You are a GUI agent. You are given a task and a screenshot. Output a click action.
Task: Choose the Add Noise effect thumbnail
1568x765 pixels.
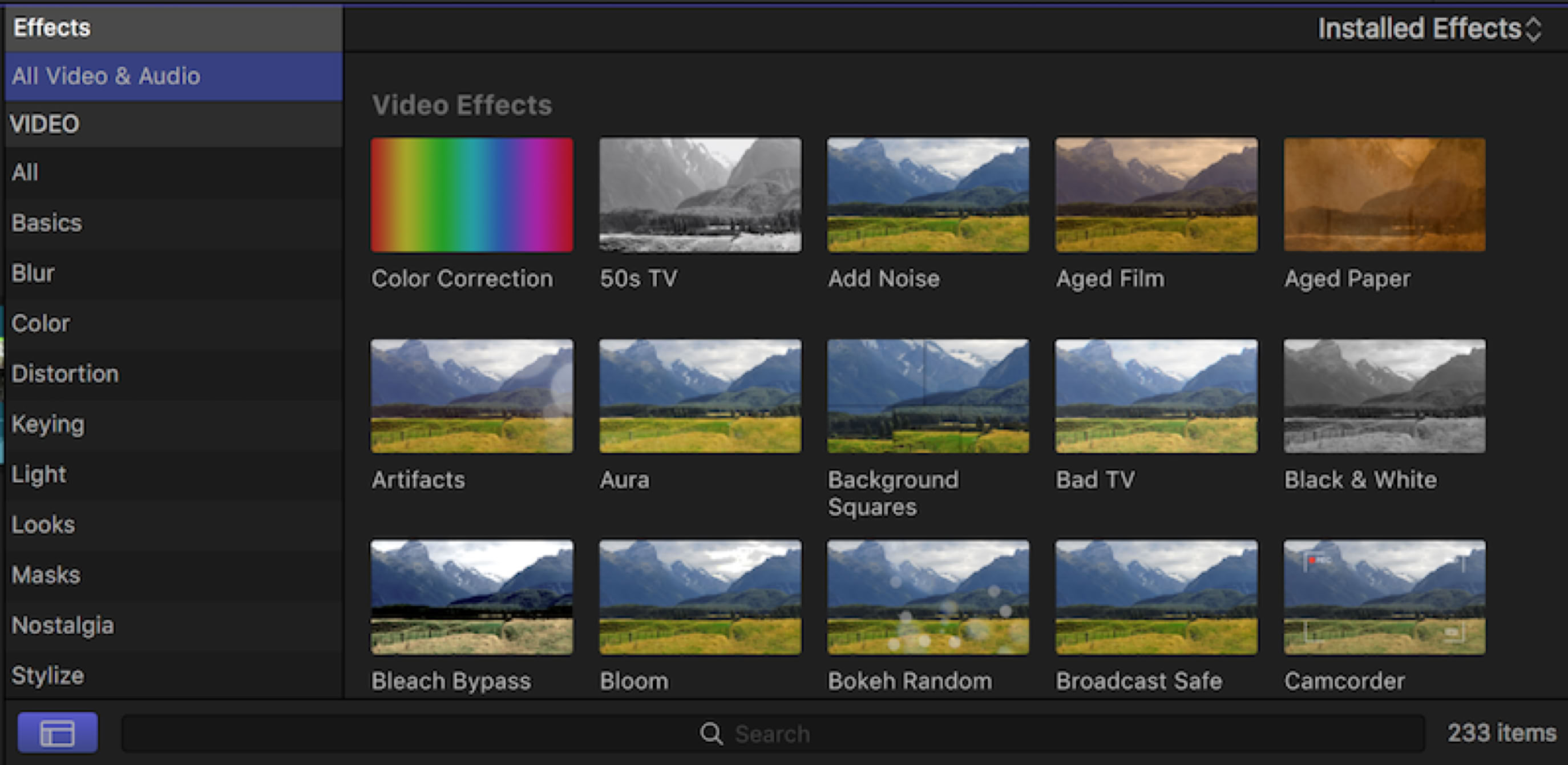pos(928,195)
